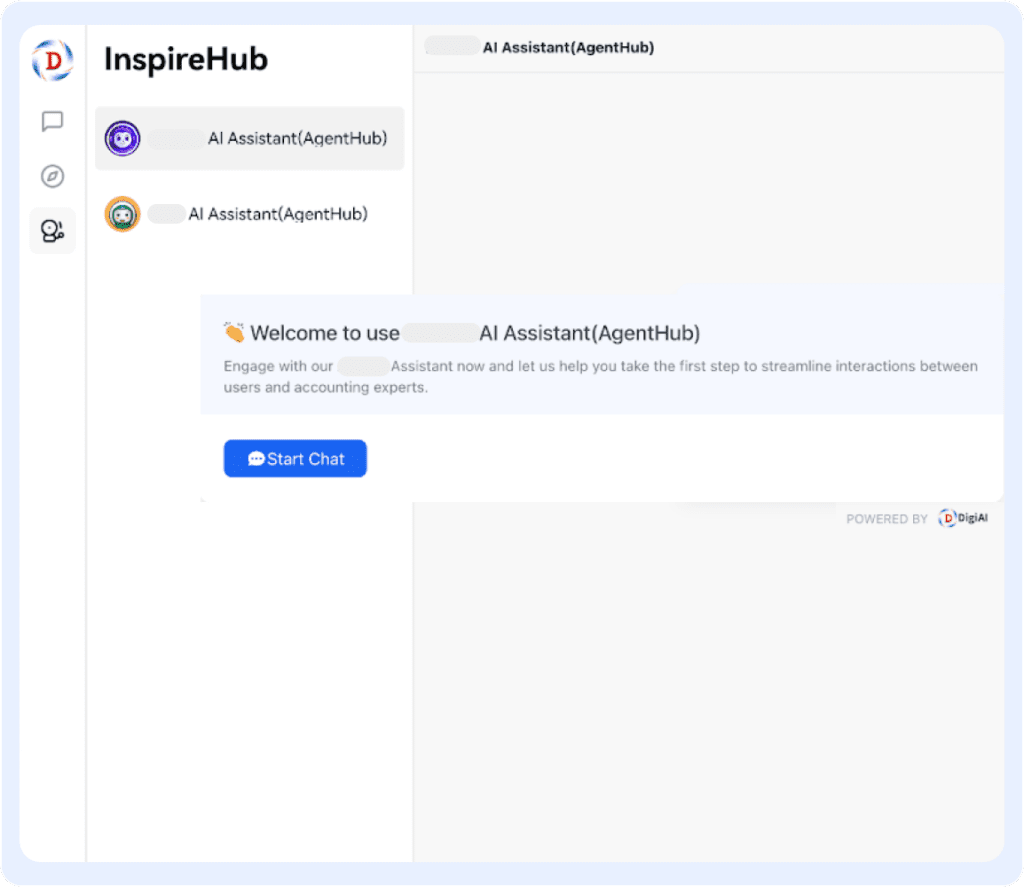The width and height of the screenshot is (1024, 887).
Task: Click the DigiAI logo in the sidebar
Action: tap(53, 60)
